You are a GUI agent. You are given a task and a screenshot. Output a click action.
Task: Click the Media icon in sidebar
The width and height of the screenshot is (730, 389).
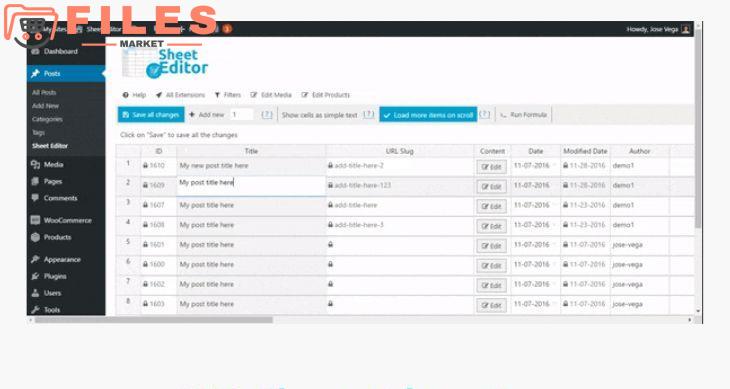pyautogui.click(x=35, y=164)
